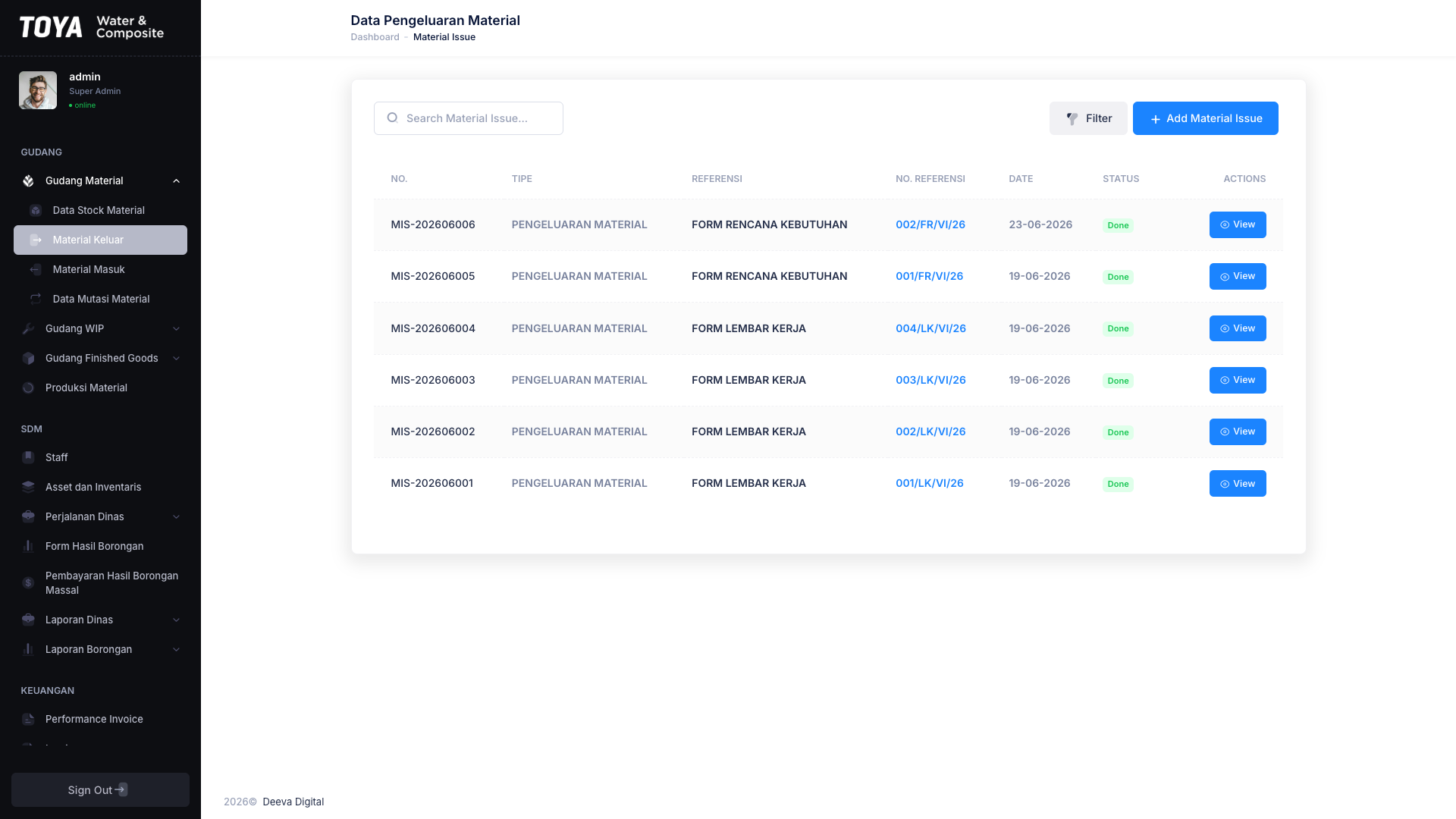1456x819 pixels.
Task: Click the Laporan Borongan chart icon
Action: point(28,650)
